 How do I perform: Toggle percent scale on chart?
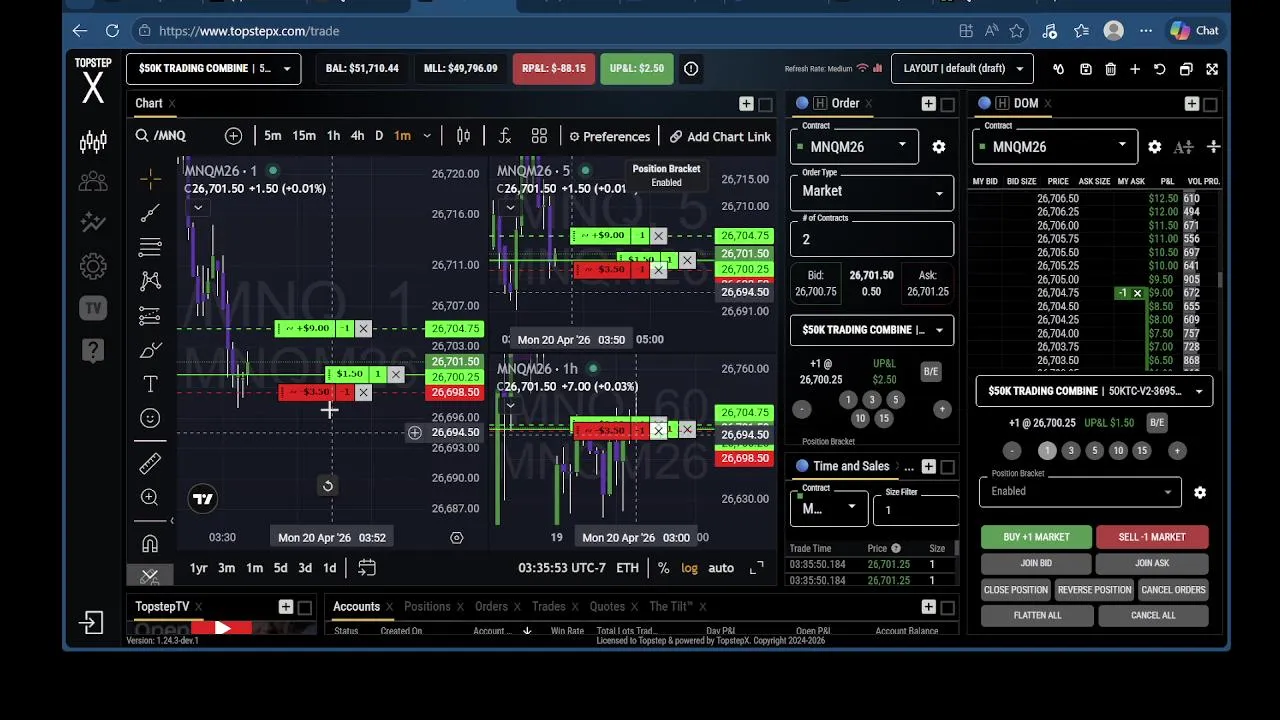(663, 568)
